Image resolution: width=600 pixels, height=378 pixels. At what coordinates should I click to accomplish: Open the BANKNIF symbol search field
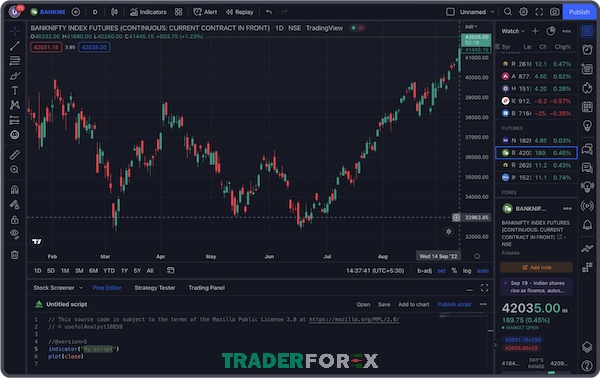[48, 12]
